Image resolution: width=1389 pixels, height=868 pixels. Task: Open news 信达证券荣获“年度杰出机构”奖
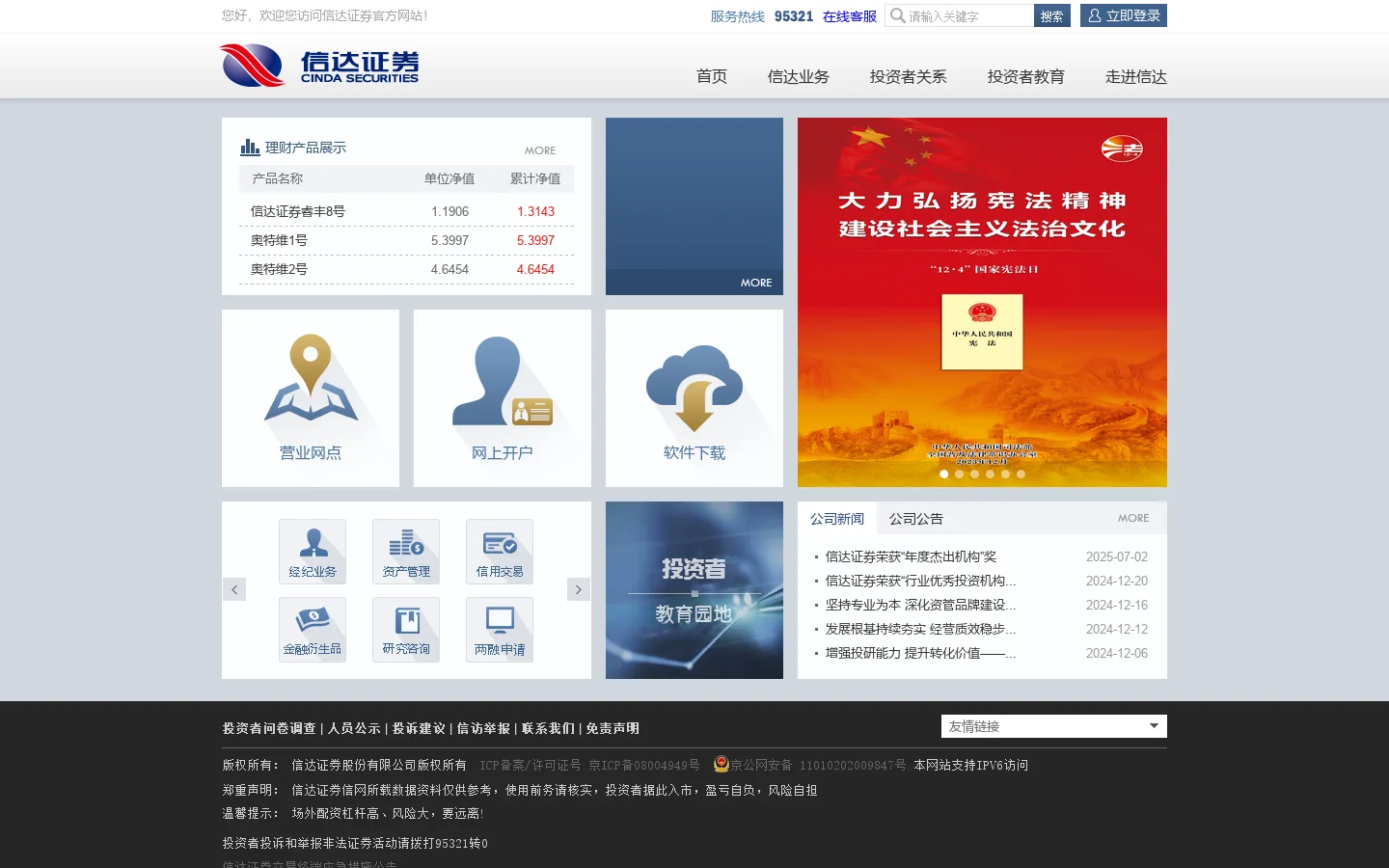[911, 556]
